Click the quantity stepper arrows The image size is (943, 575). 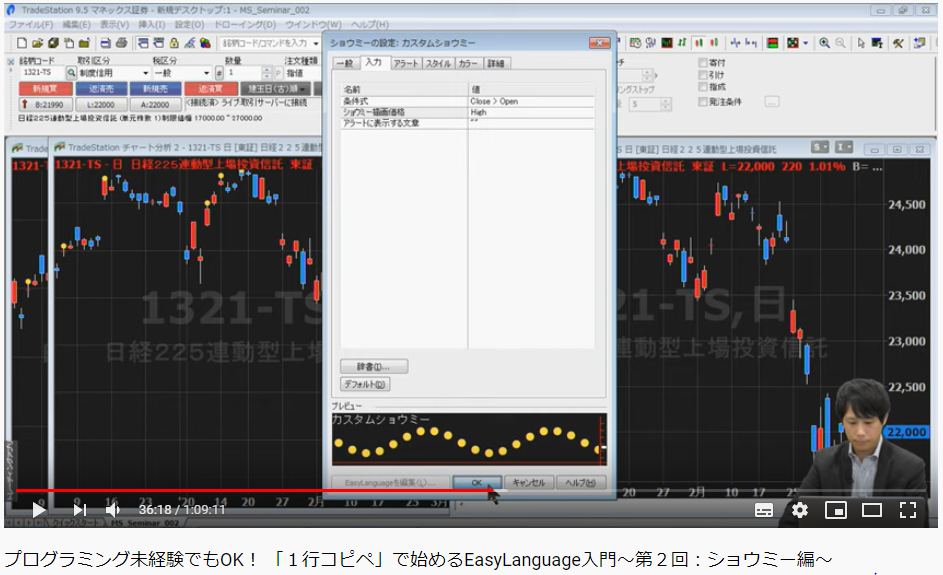(266, 73)
